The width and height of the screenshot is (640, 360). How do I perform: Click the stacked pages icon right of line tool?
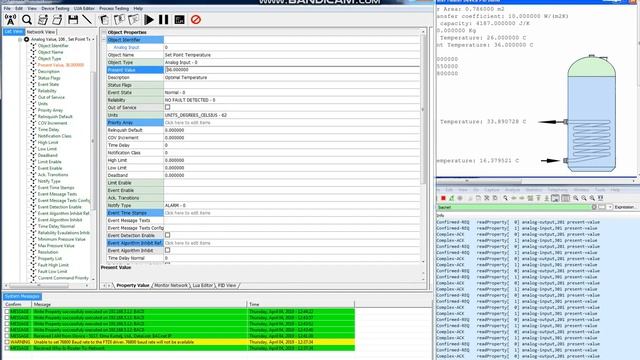(104, 20)
